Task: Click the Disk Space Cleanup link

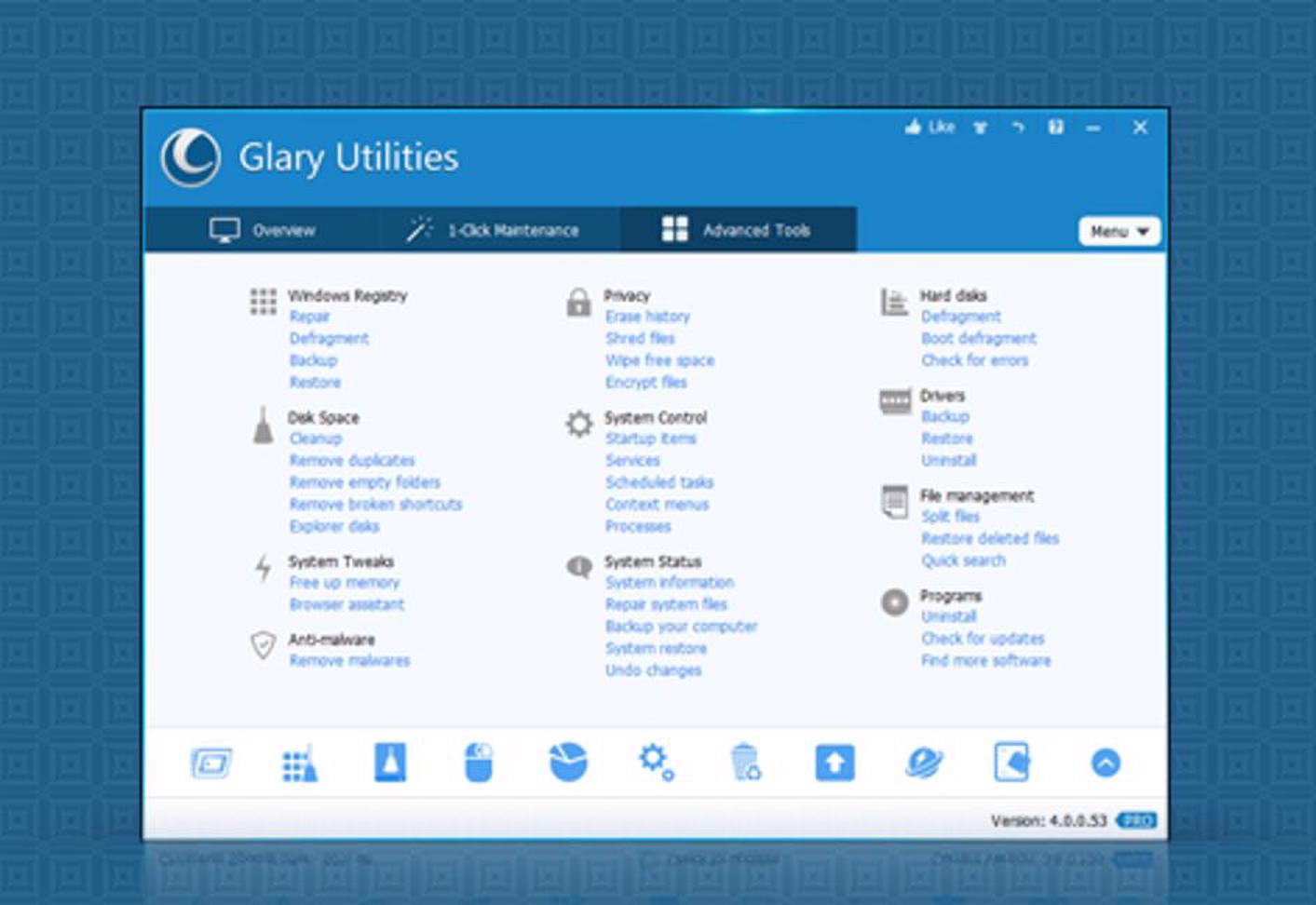Action: click(x=316, y=439)
